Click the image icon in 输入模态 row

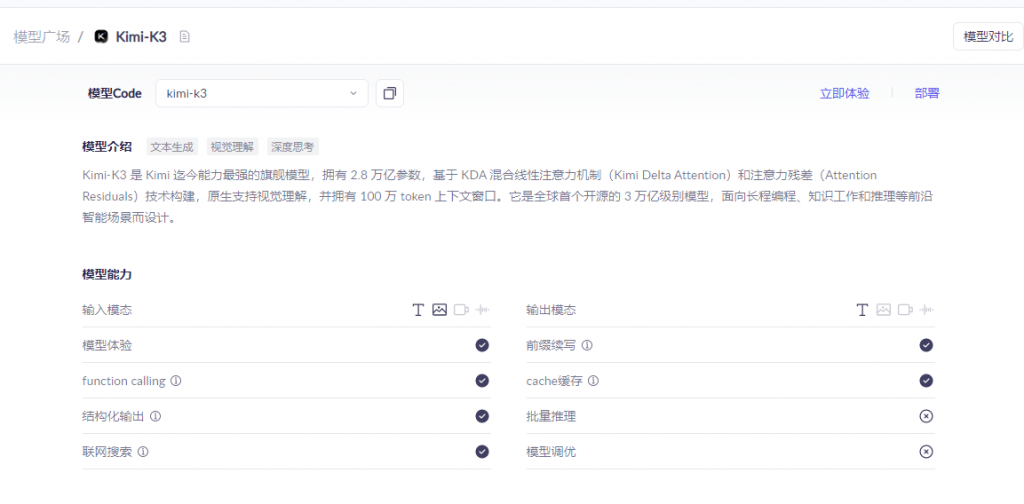click(x=440, y=310)
